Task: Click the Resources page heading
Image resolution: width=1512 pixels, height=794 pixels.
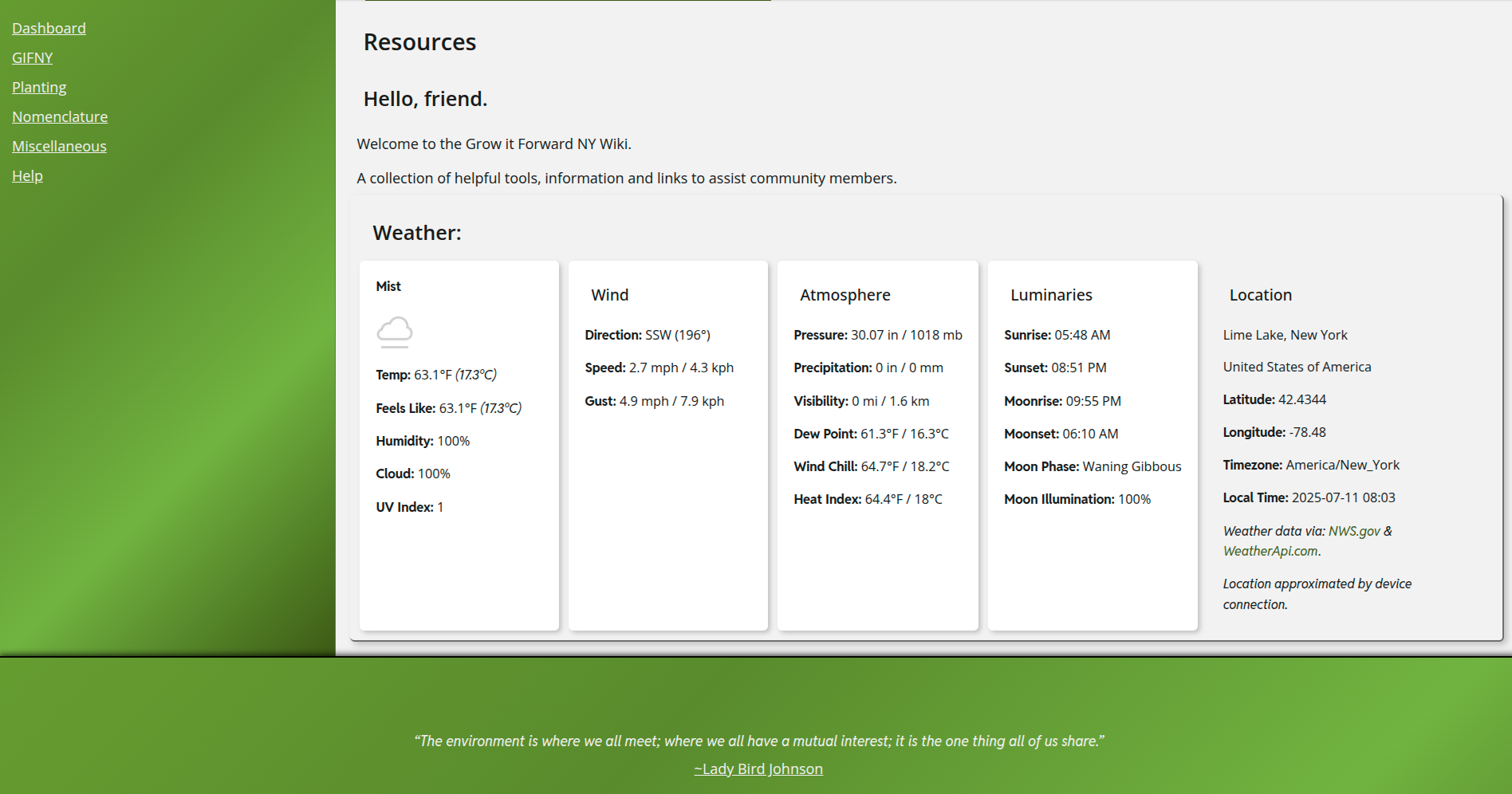Action: point(419,42)
